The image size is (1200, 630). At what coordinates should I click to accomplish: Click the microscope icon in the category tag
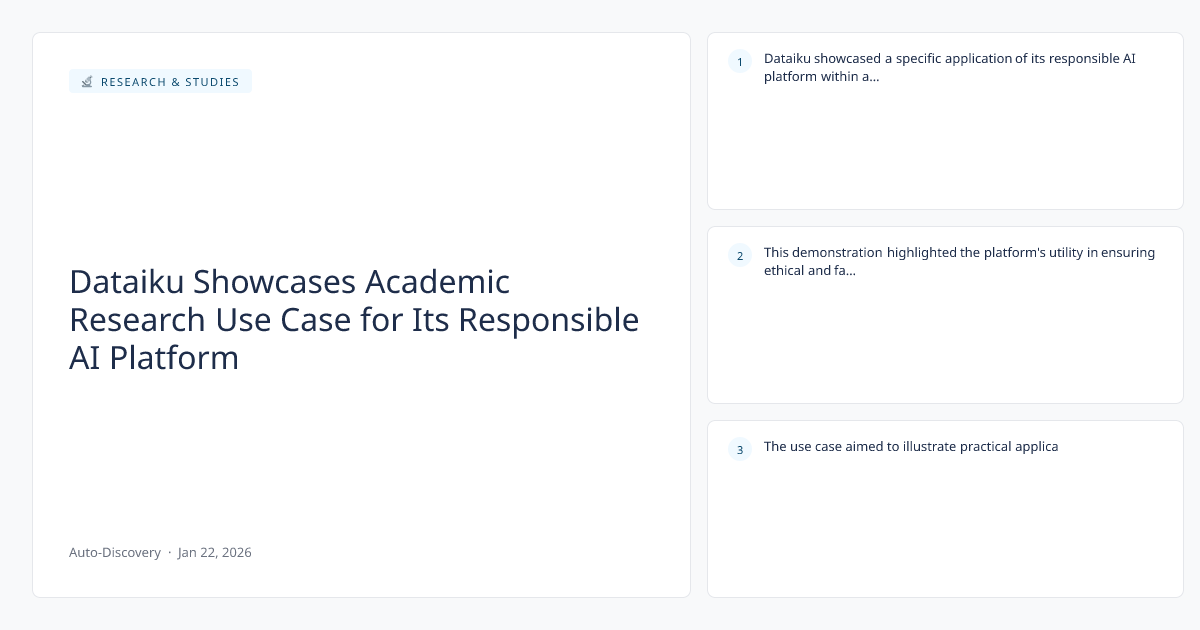point(87,82)
